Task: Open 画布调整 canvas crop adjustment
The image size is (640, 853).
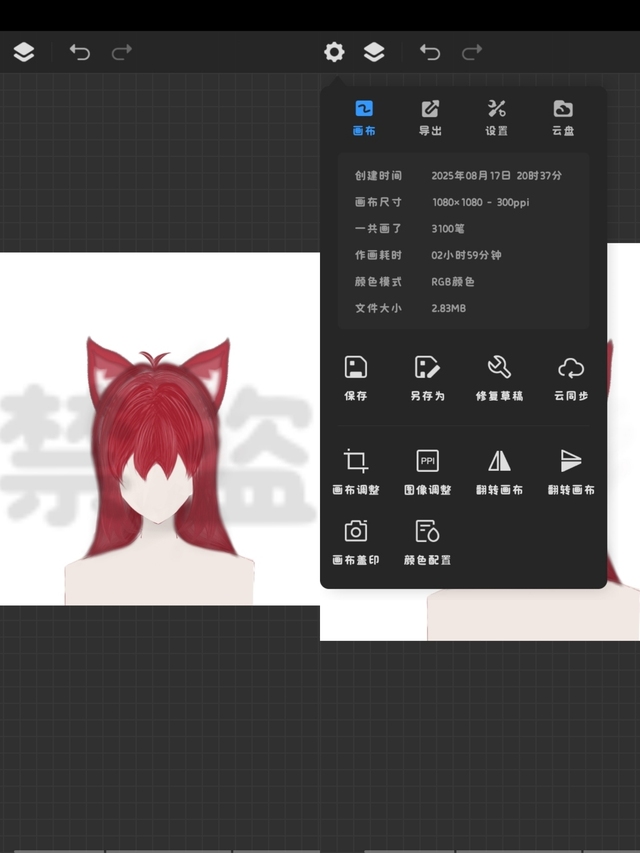Action: pos(356,472)
